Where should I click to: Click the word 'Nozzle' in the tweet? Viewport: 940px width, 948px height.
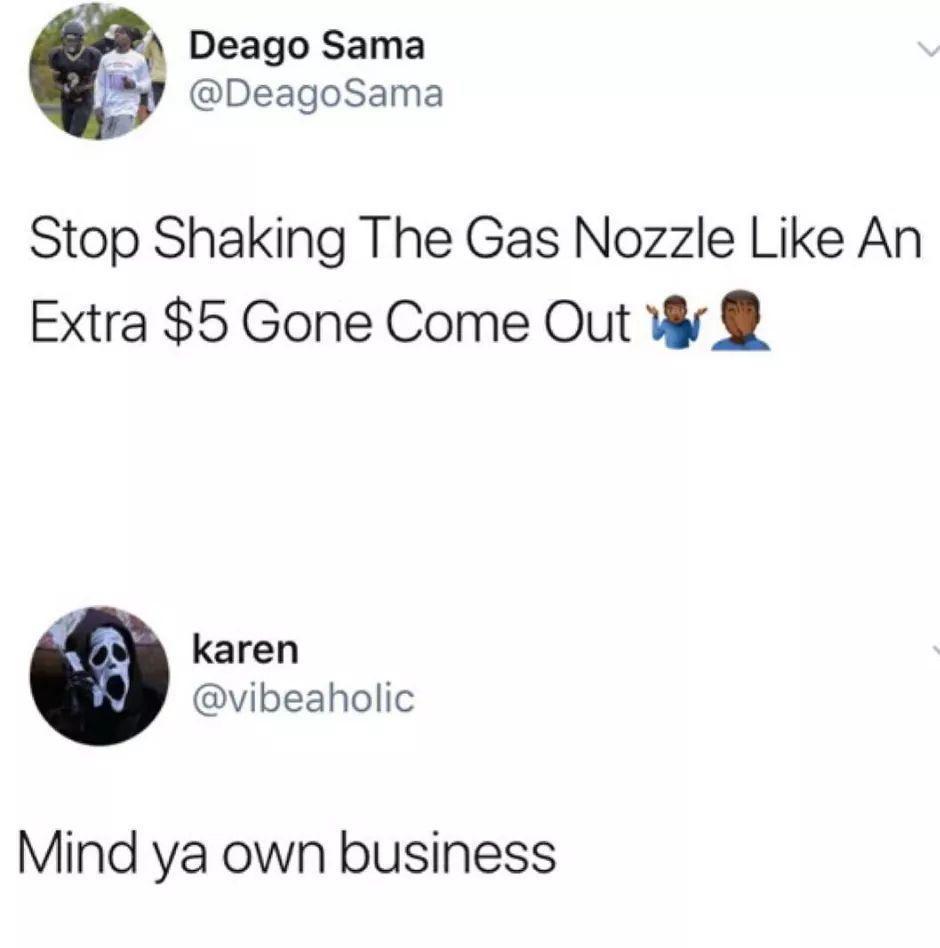coord(653,238)
